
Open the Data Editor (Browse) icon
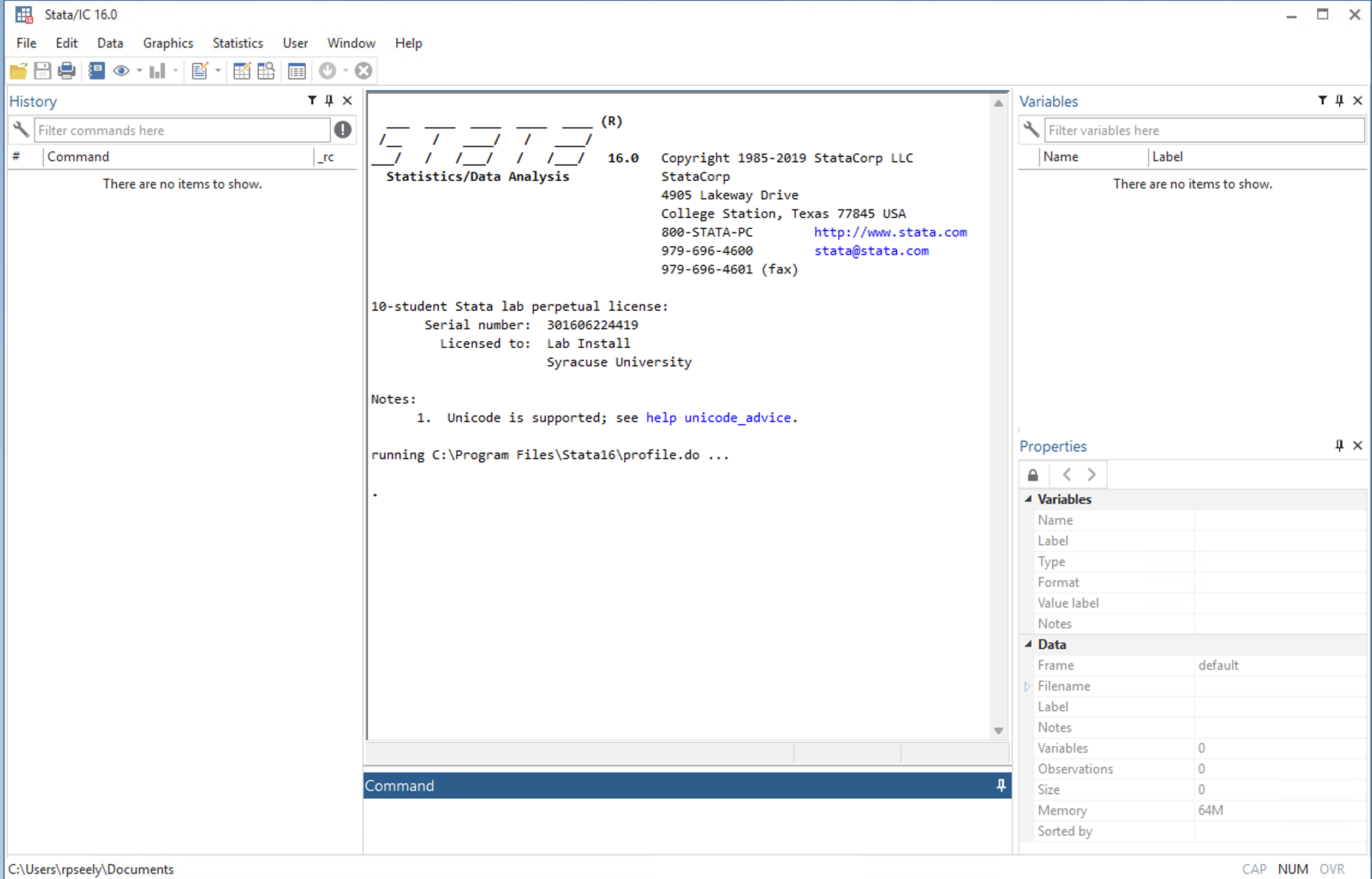[266, 71]
